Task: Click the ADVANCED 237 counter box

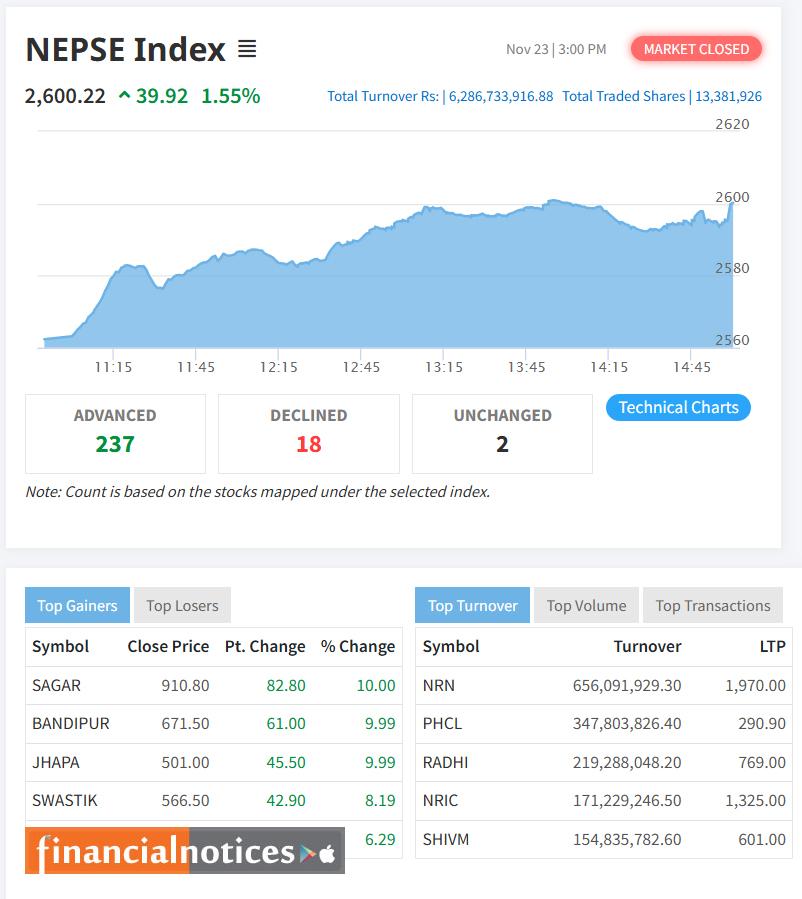Action: click(115, 433)
